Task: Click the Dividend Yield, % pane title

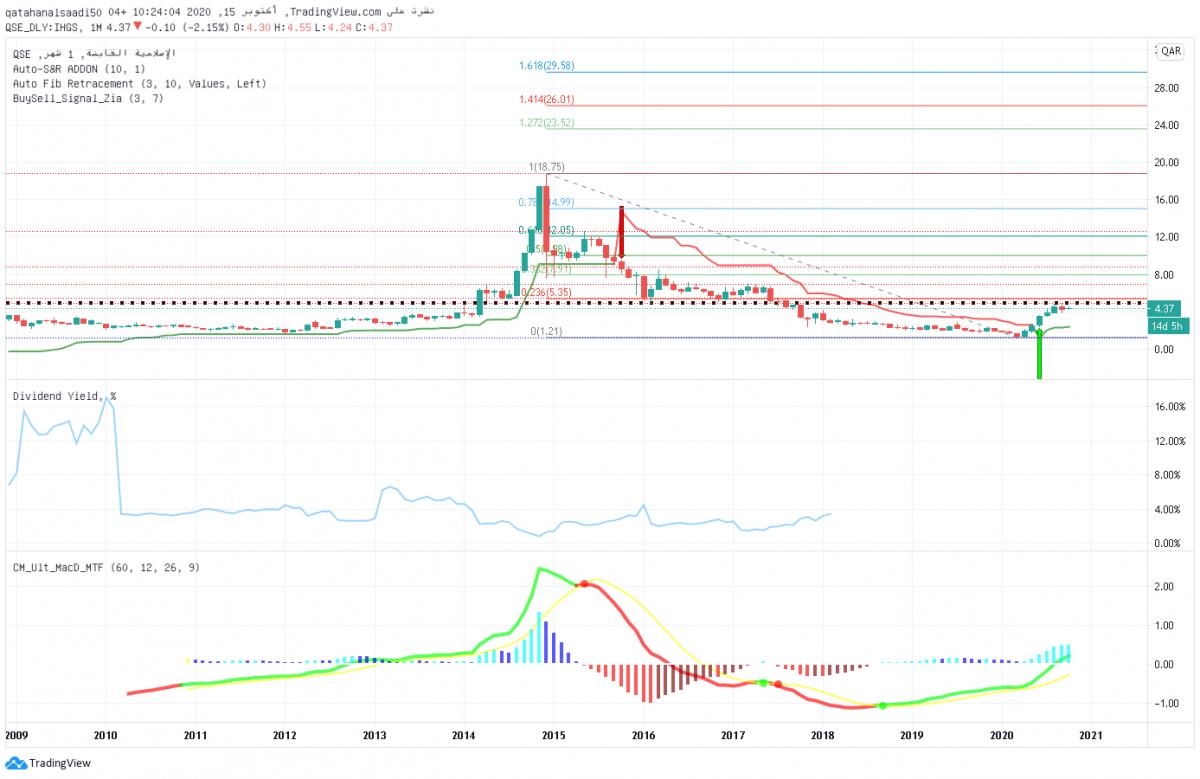Action: tap(64, 396)
